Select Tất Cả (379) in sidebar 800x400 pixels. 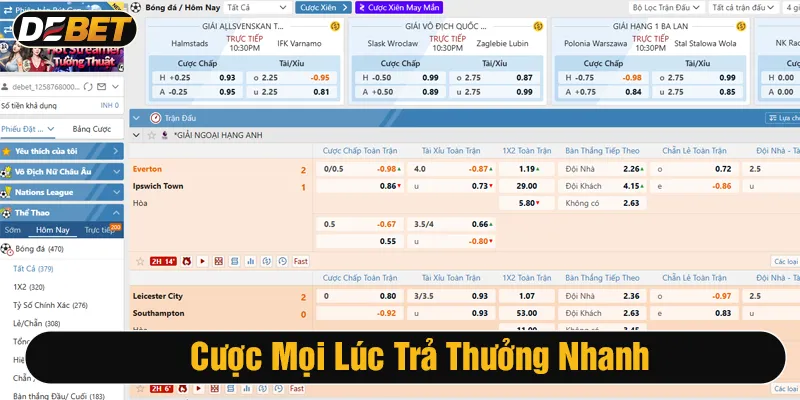33,268
